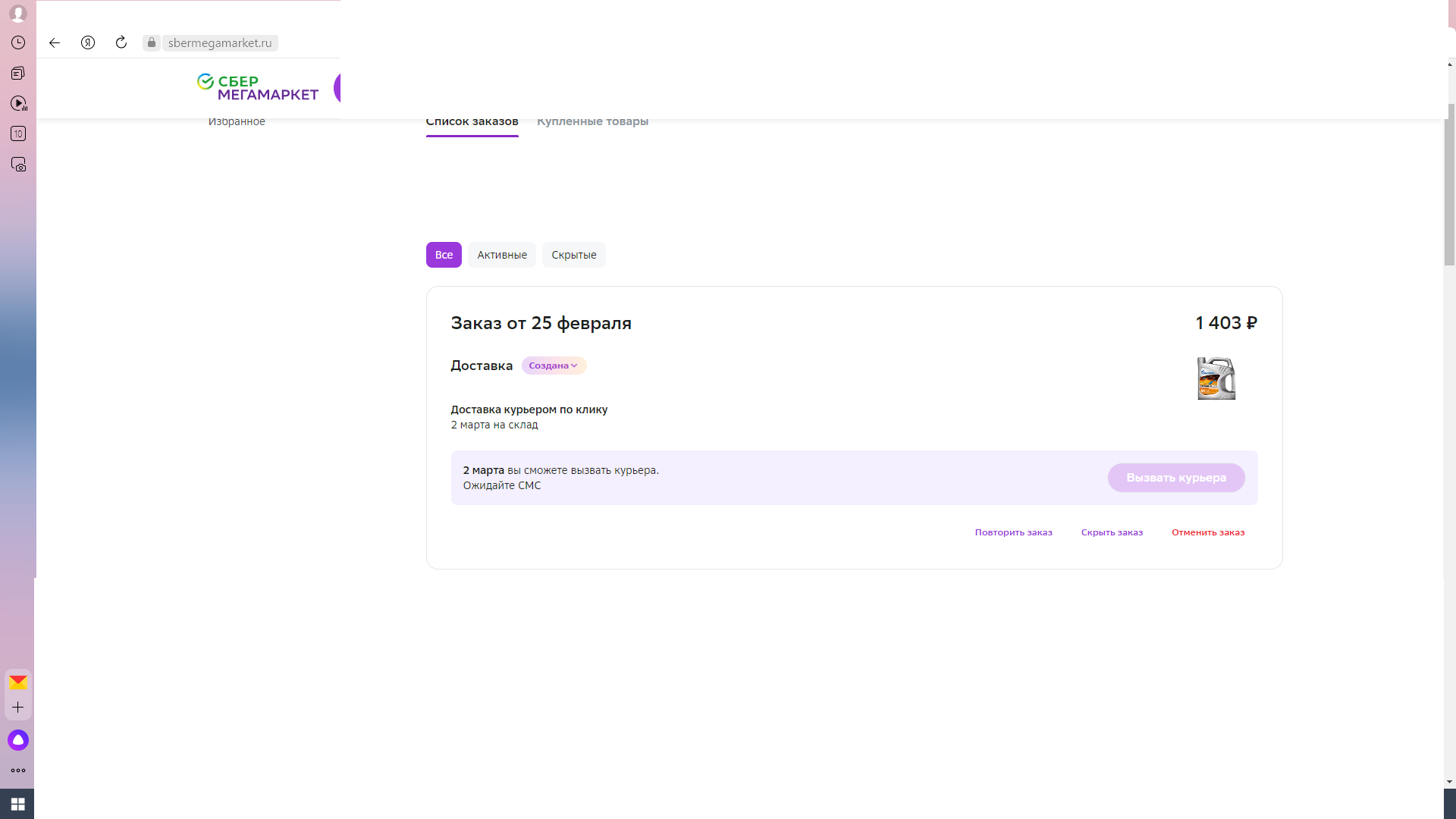Open the screenshot tool sidebar icon

tap(18, 165)
